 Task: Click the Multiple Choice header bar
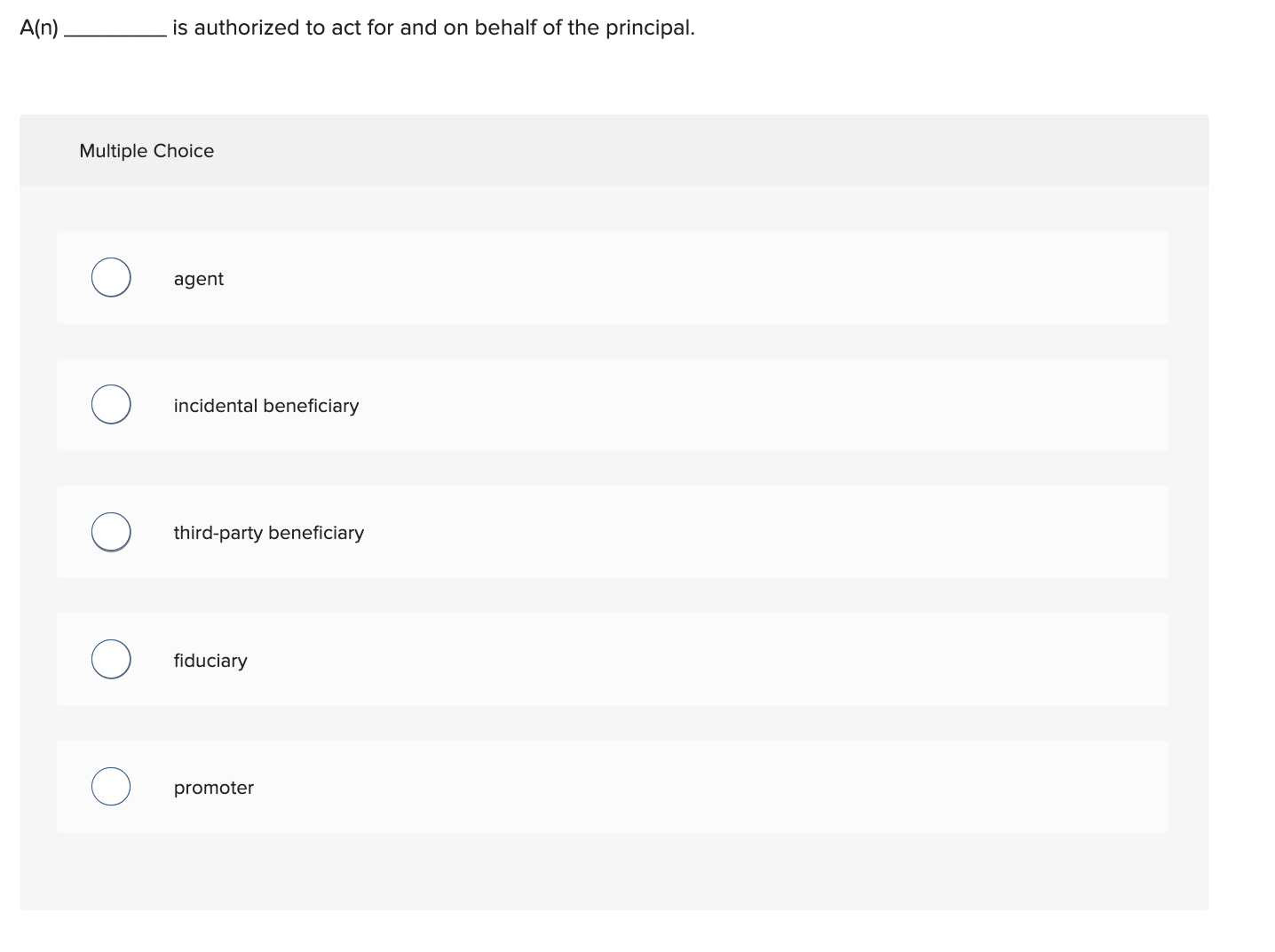[x=614, y=150]
